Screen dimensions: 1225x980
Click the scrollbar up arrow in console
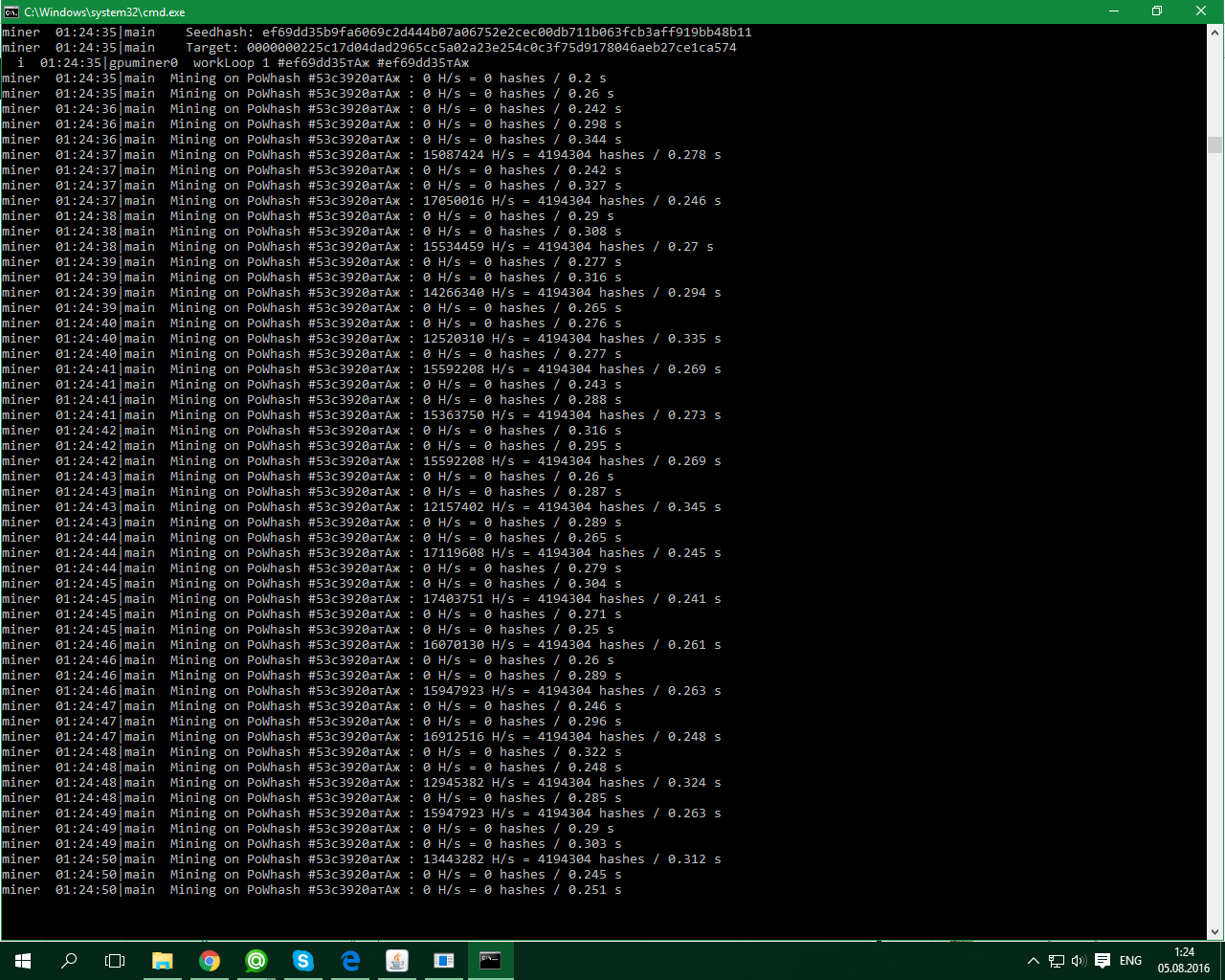1215,33
